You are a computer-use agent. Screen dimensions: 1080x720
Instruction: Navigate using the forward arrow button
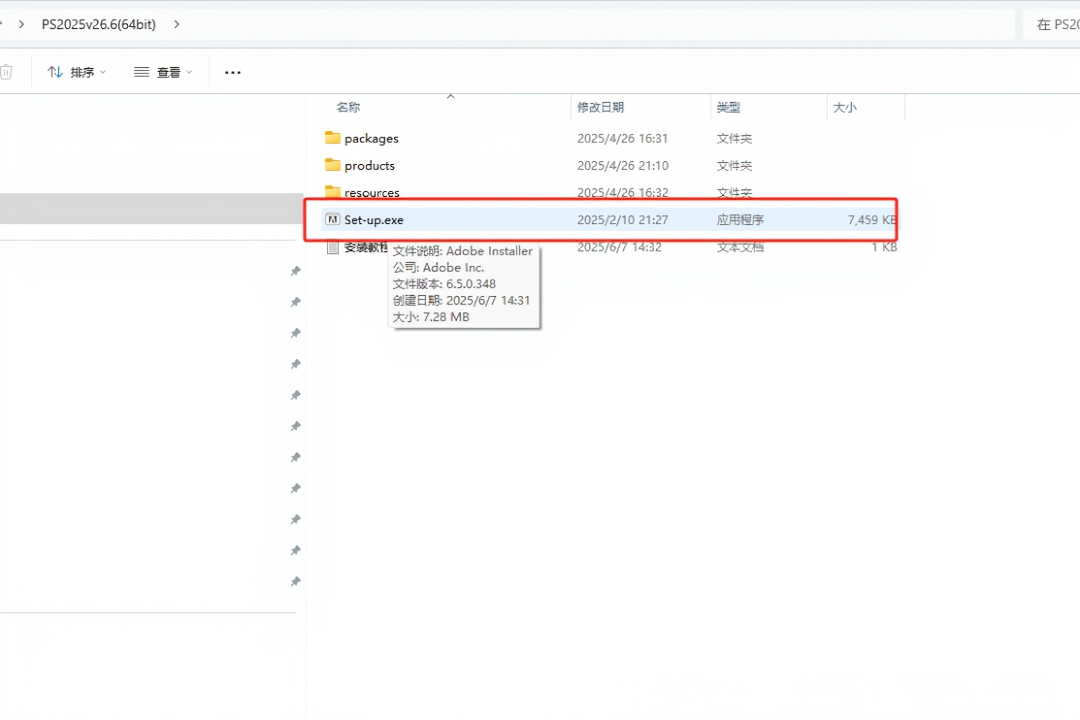click(3, 23)
